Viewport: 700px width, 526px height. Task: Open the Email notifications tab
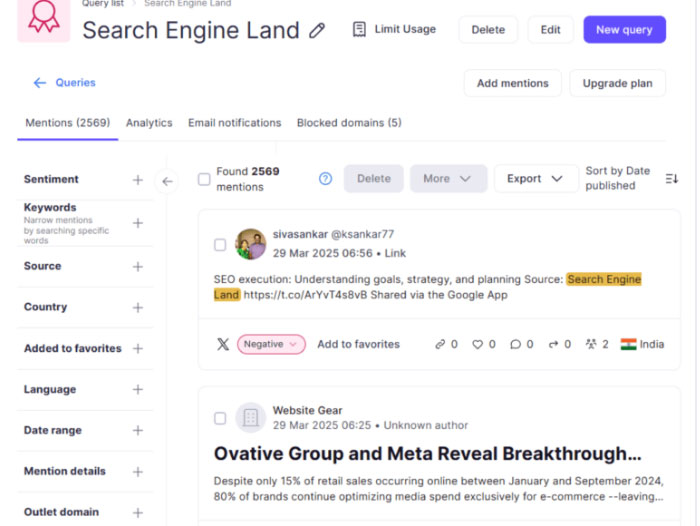(234, 123)
